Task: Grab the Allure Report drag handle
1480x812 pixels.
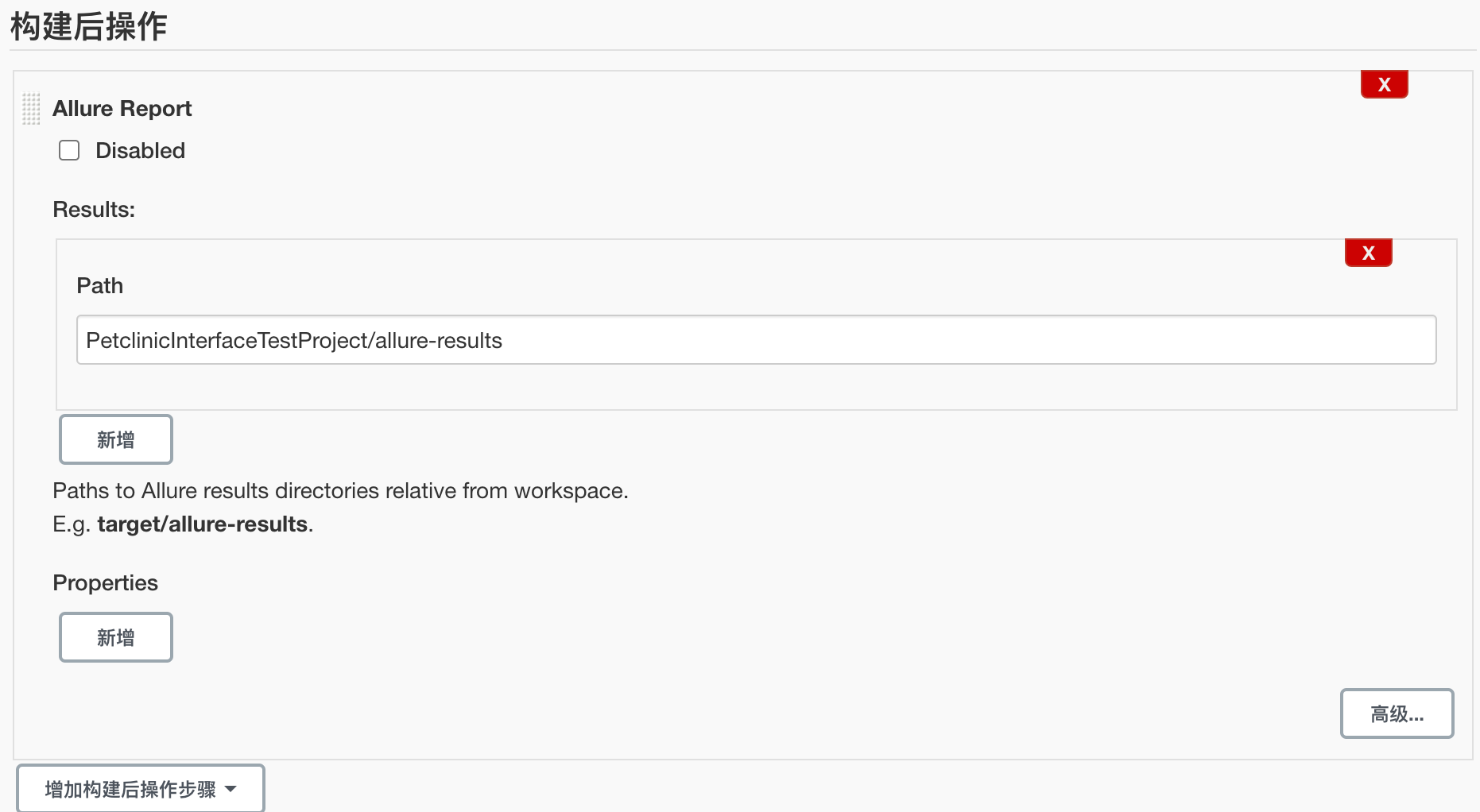Action: [31, 109]
